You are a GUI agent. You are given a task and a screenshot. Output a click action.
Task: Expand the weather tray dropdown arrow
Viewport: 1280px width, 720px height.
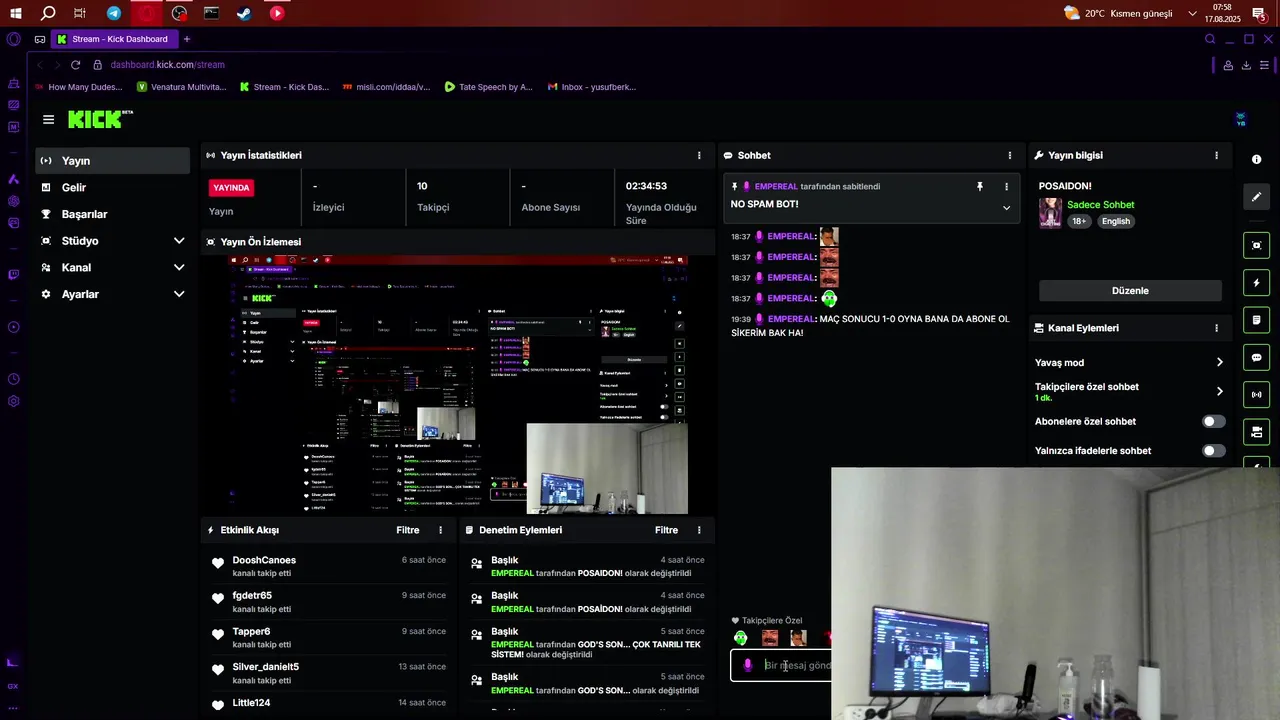click(1192, 13)
